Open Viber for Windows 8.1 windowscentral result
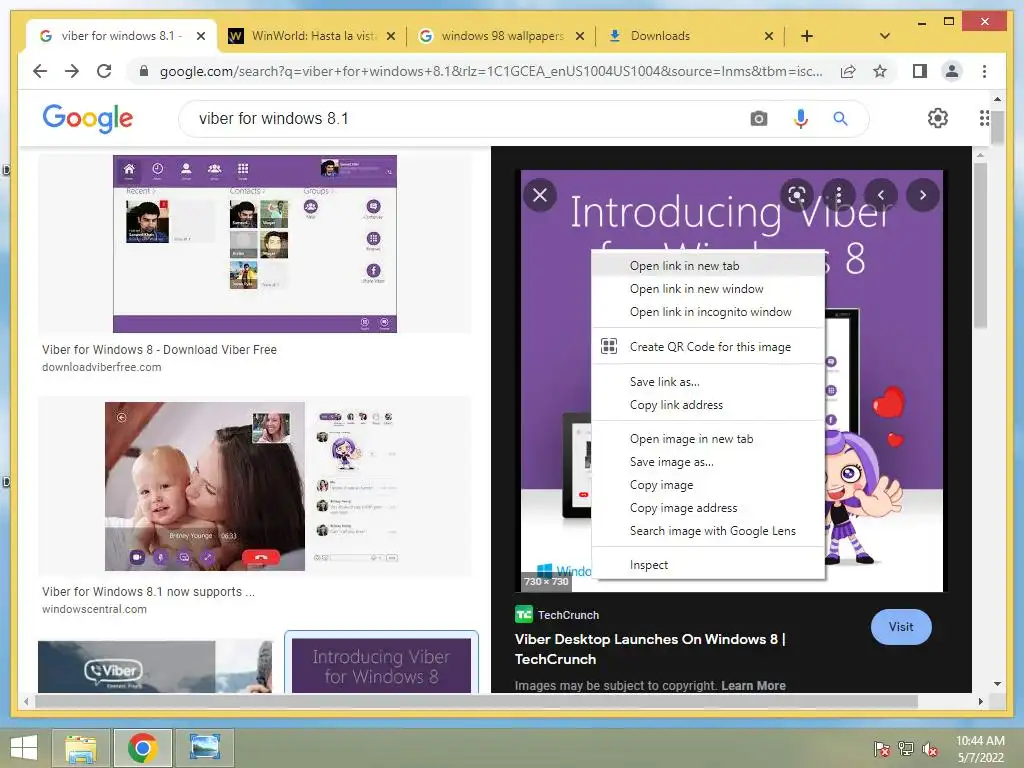Screen dimensions: 1024x768 tap(148, 592)
